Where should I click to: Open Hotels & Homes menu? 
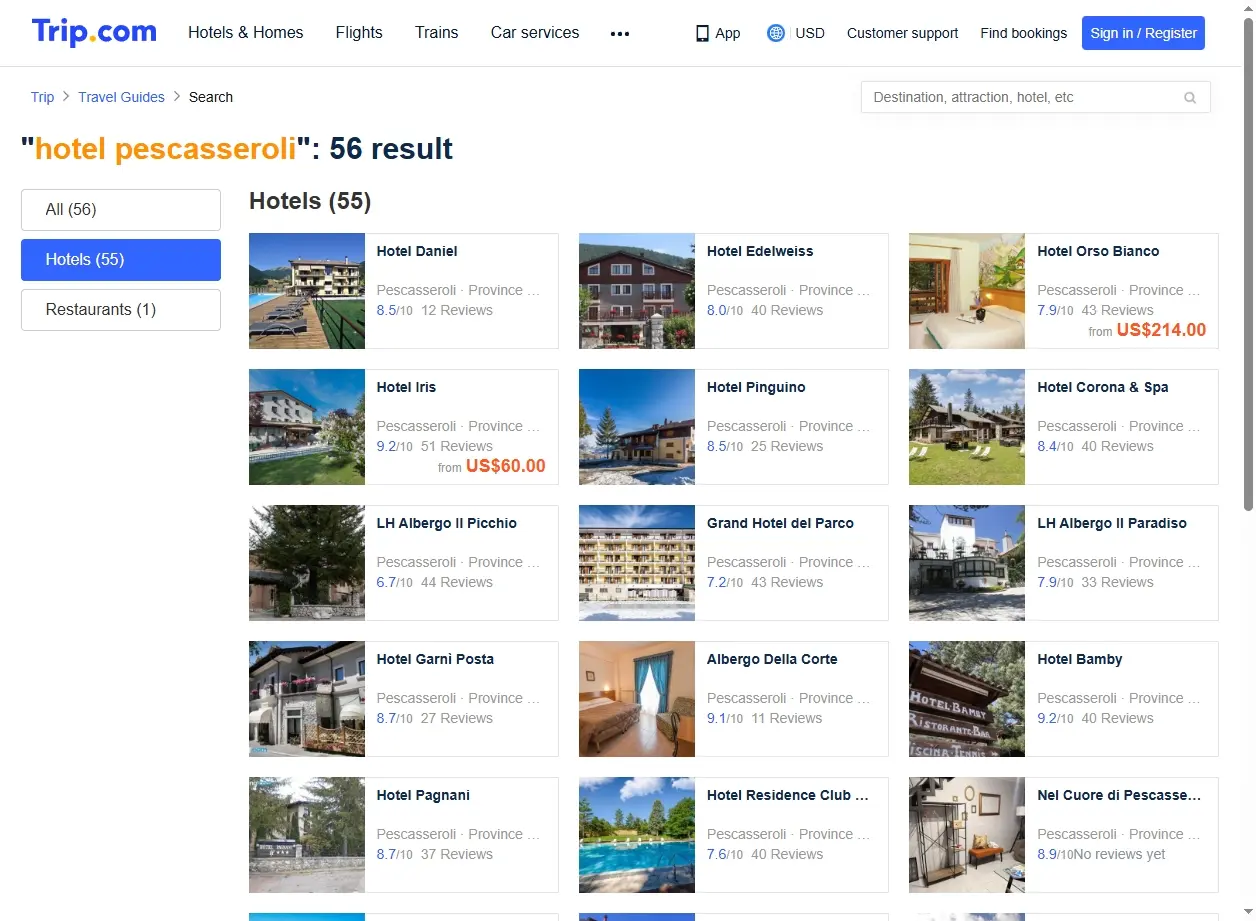[246, 32]
